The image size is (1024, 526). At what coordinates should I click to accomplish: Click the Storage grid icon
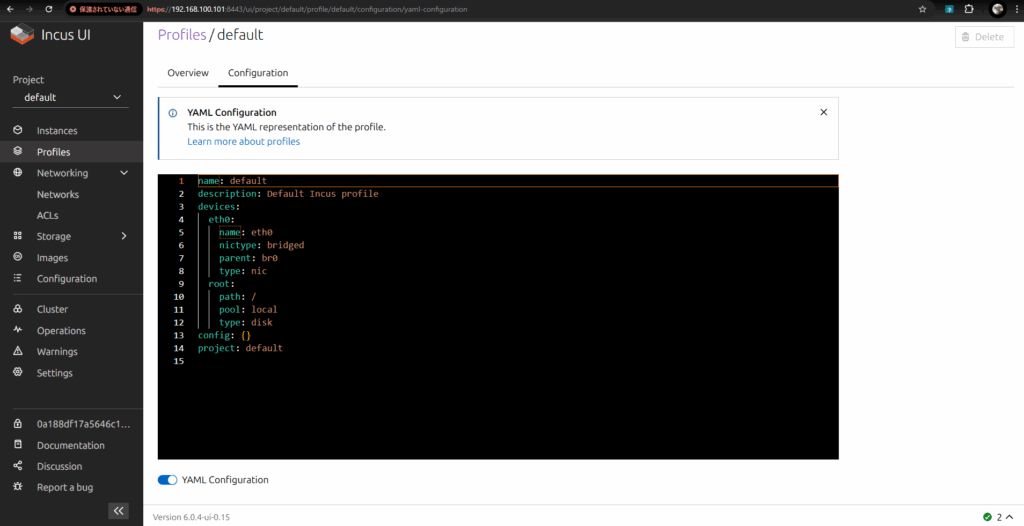pyautogui.click(x=18, y=236)
